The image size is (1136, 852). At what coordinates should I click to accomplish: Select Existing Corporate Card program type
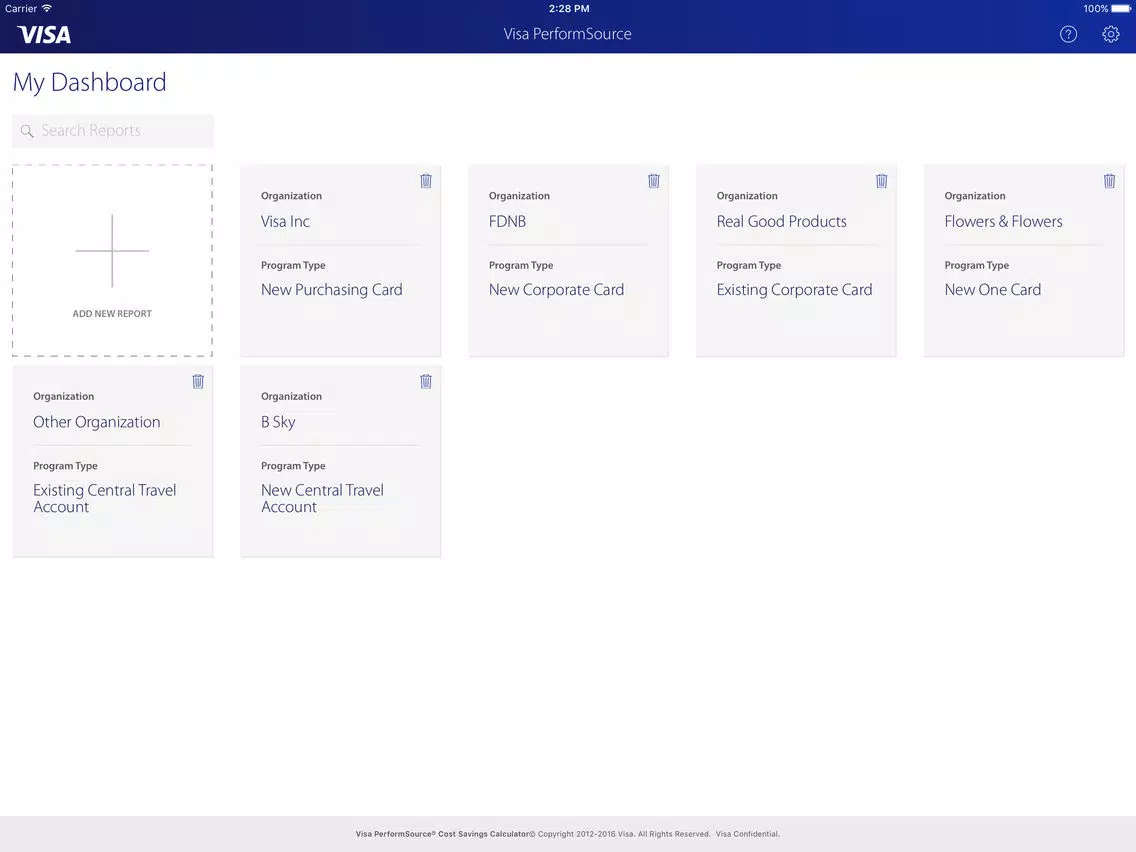[795, 290]
